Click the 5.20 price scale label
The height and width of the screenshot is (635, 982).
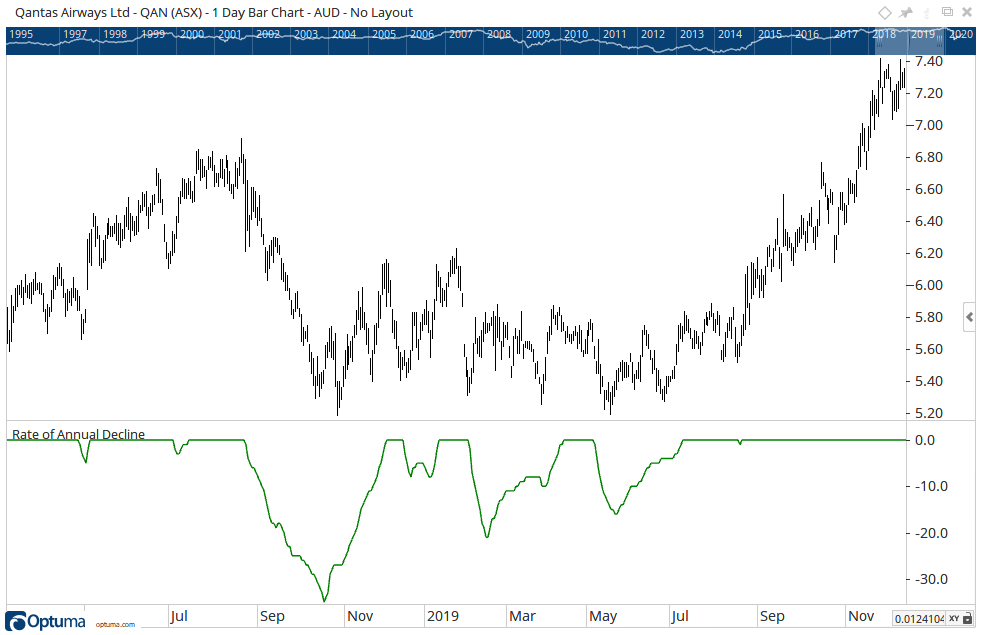[929, 413]
